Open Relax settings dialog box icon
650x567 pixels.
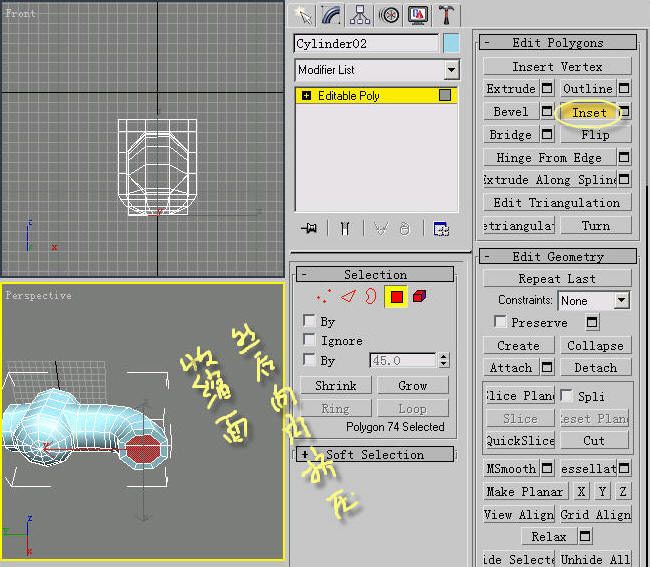[585, 536]
